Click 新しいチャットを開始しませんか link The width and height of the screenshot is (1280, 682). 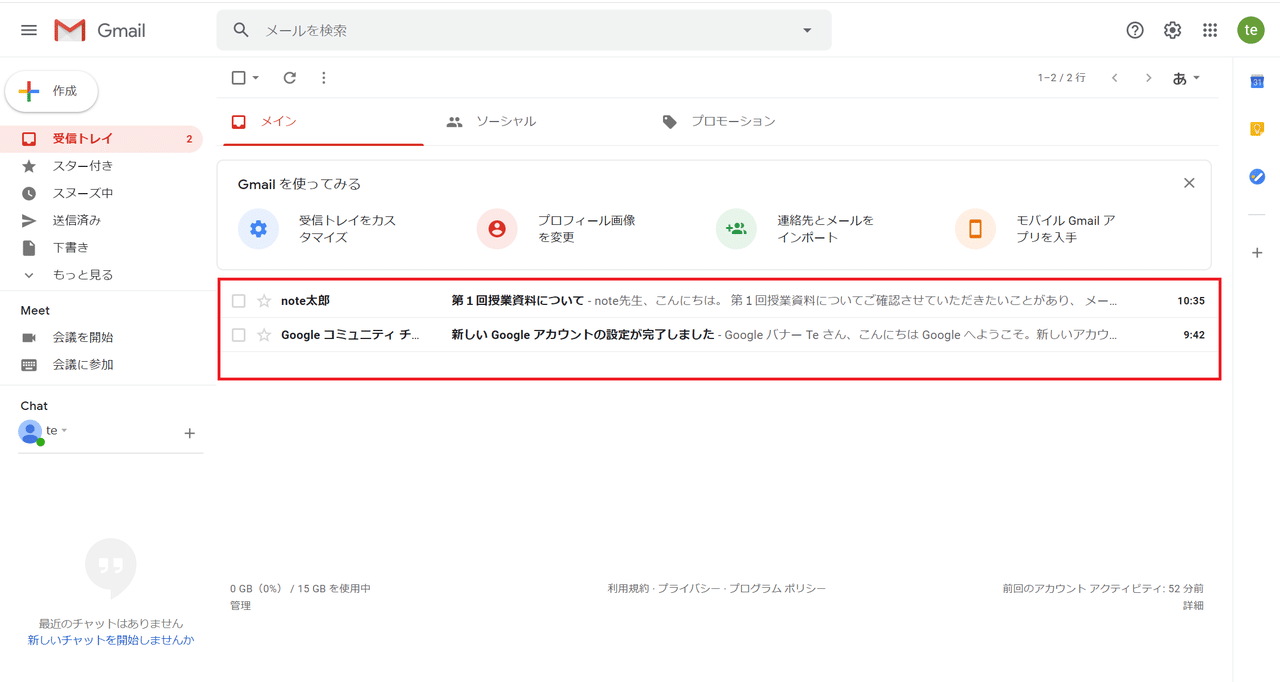tap(111, 640)
